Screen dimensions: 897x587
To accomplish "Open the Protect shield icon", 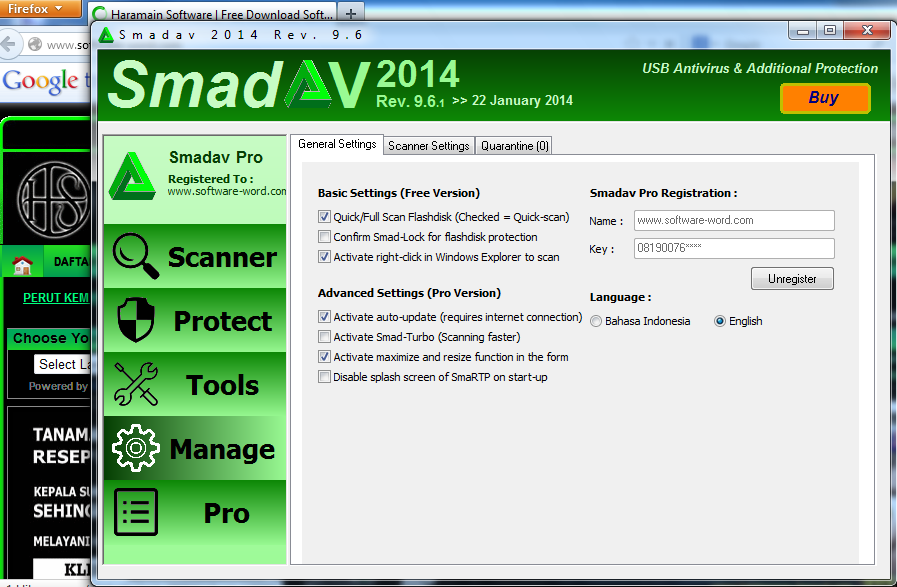I will coord(136,320).
